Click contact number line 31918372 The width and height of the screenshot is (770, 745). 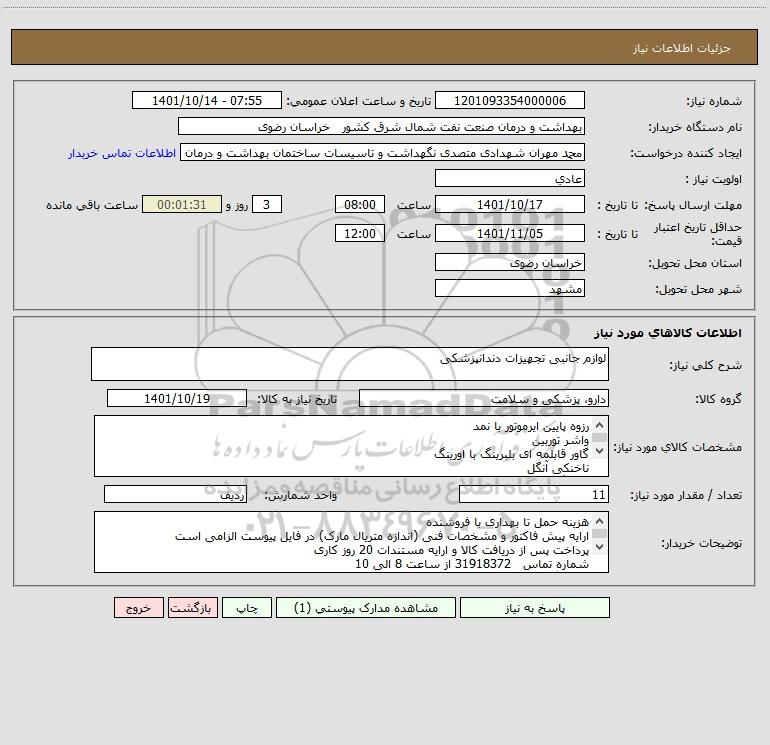472,564
